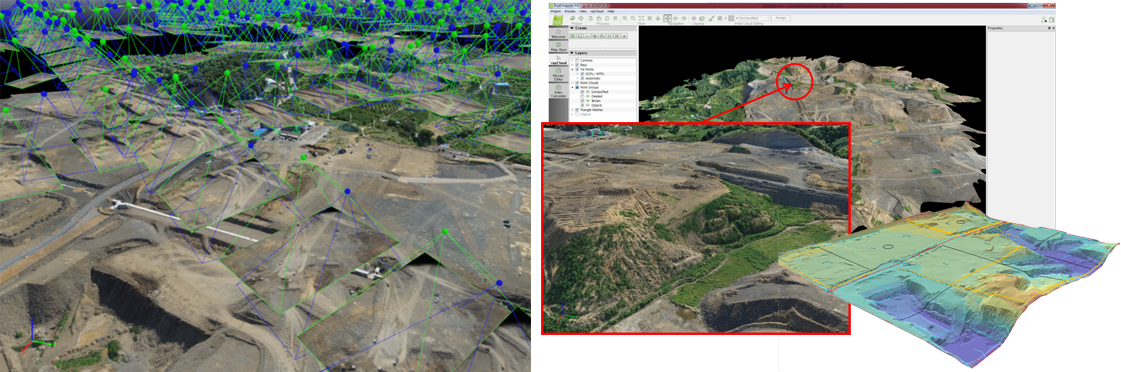Viewport: 1121px width, 372px height.
Task: Switch to Map View in sidebar
Action: coord(558,46)
